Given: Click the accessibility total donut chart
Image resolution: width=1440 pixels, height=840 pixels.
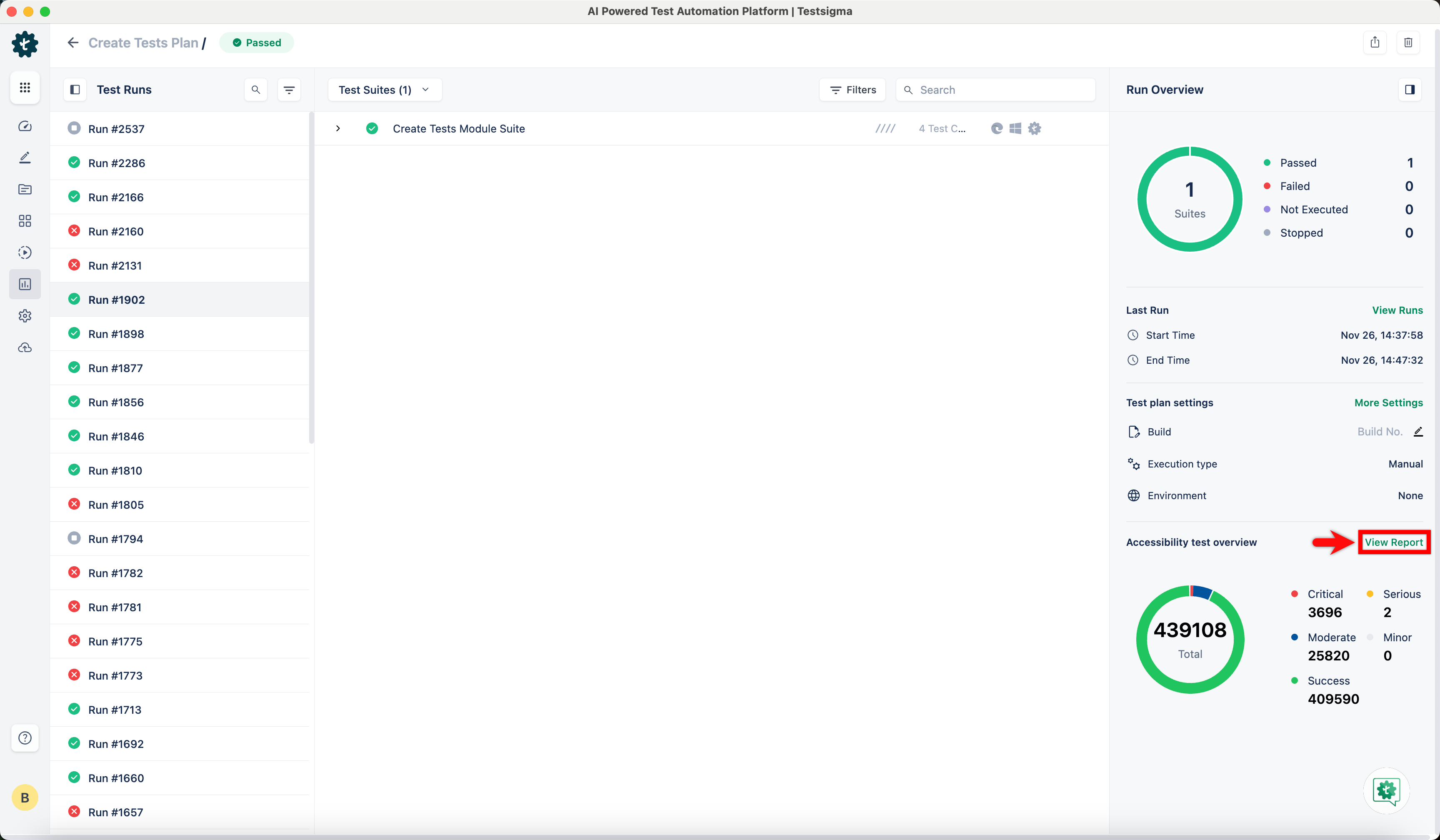Looking at the screenshot, I should coord(1190,640).
